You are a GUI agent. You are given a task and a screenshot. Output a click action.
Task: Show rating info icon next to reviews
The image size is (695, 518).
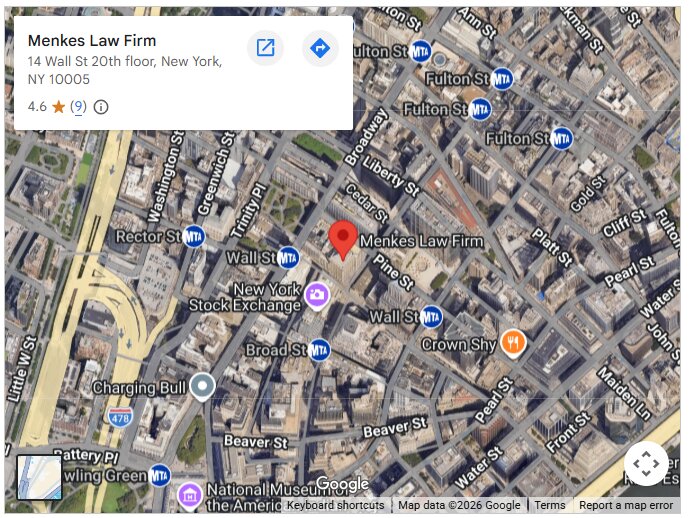(101, 107)
